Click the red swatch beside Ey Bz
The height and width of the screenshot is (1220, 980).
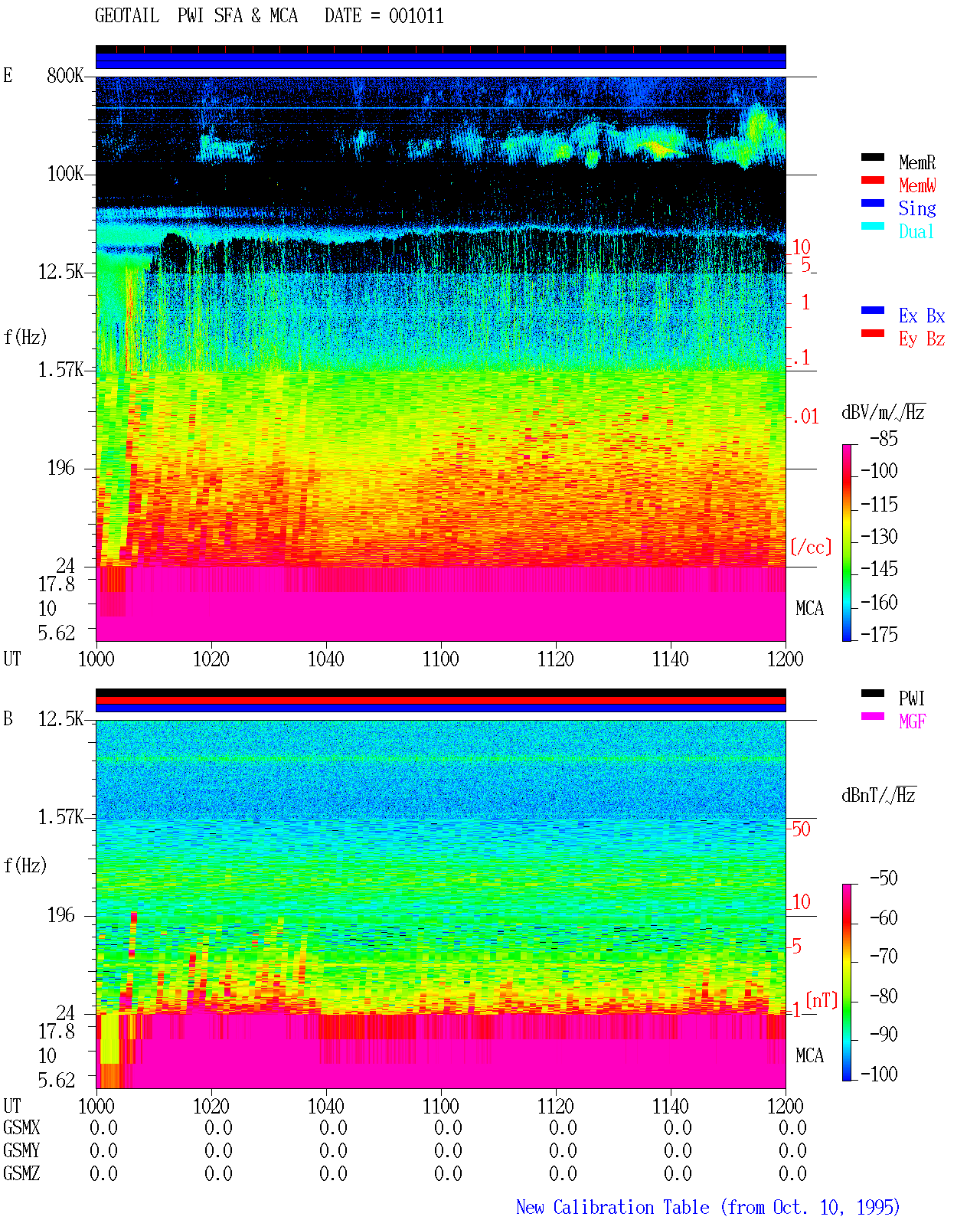pyautogui.click(x=872, y=333)
